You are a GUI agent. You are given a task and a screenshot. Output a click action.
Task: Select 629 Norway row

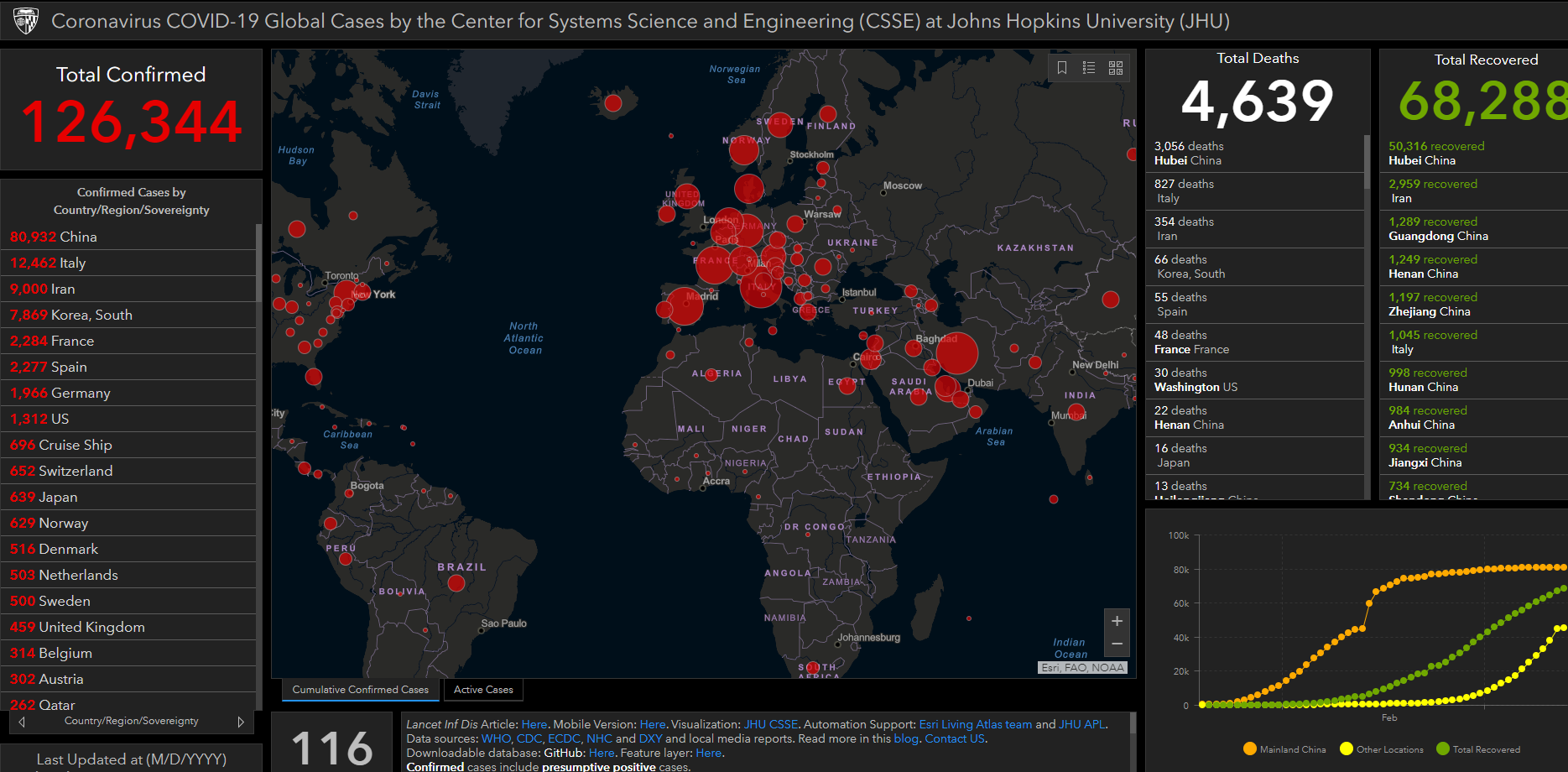coord(128,523)
